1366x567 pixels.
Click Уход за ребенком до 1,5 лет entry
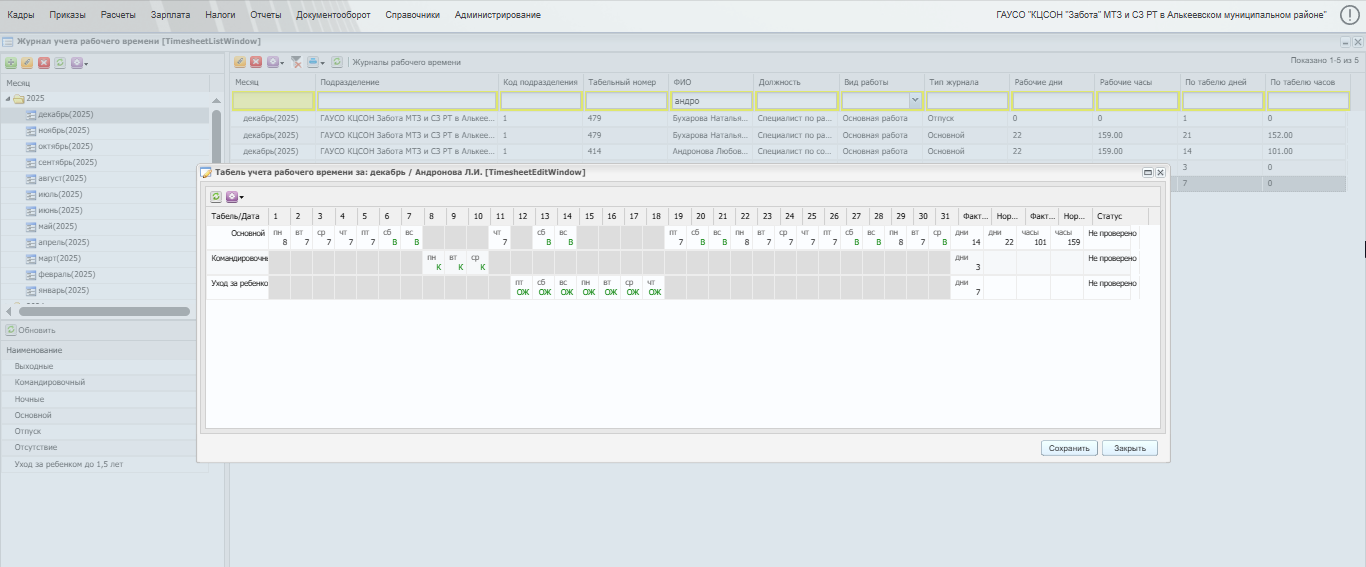point(69,464)
